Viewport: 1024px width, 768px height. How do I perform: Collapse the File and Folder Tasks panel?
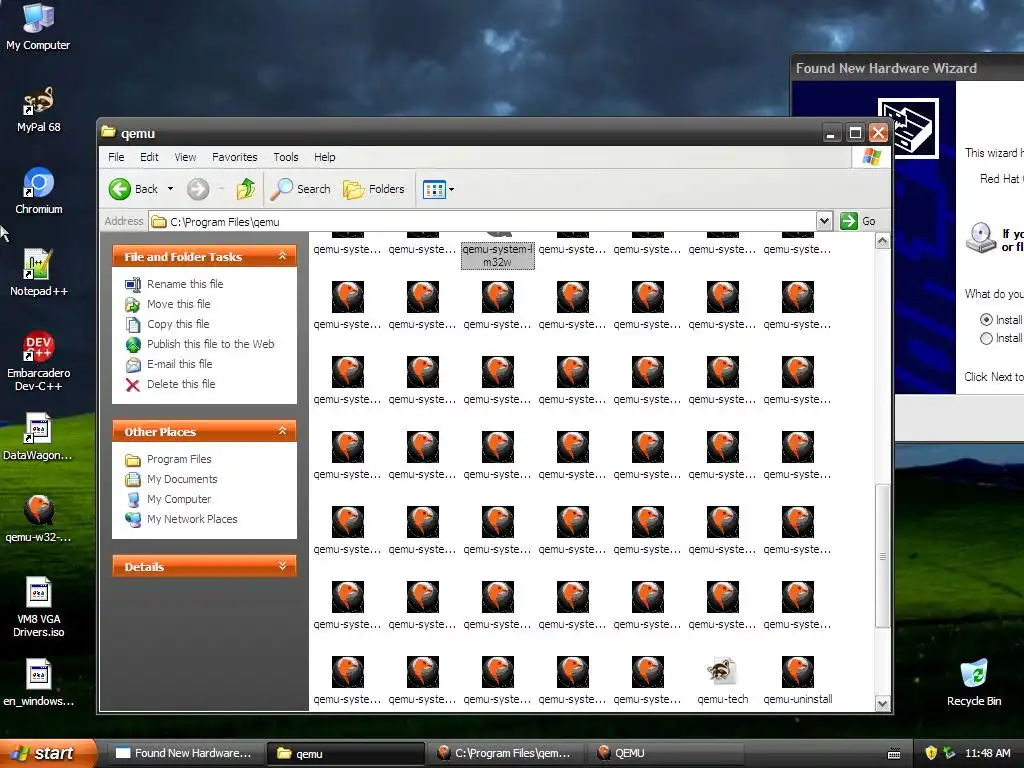click(282, 256)
